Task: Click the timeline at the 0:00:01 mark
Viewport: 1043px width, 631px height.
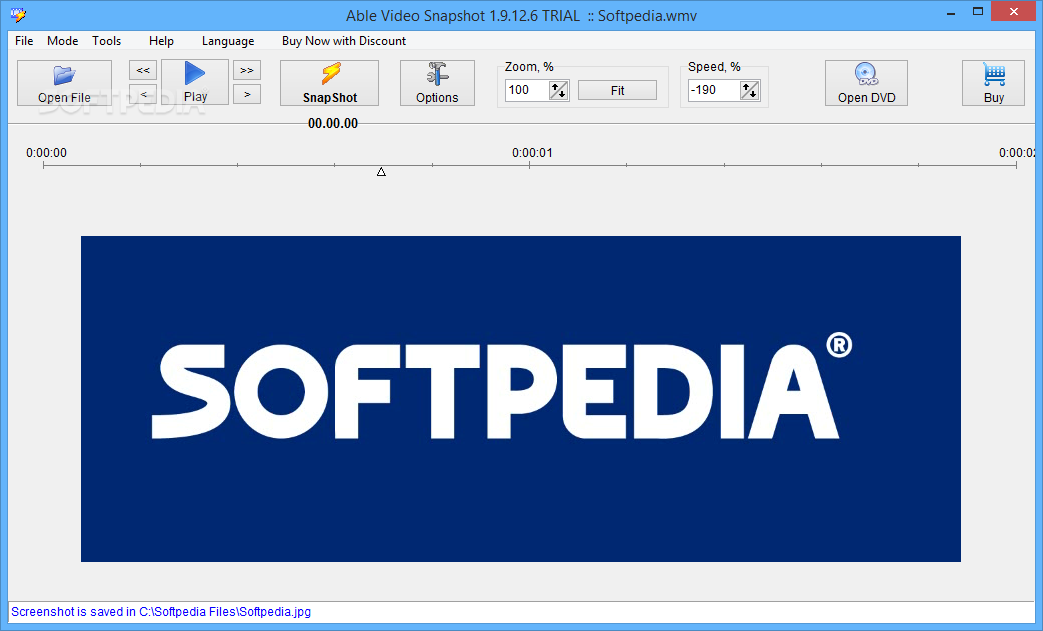Action: pos(529,165)
